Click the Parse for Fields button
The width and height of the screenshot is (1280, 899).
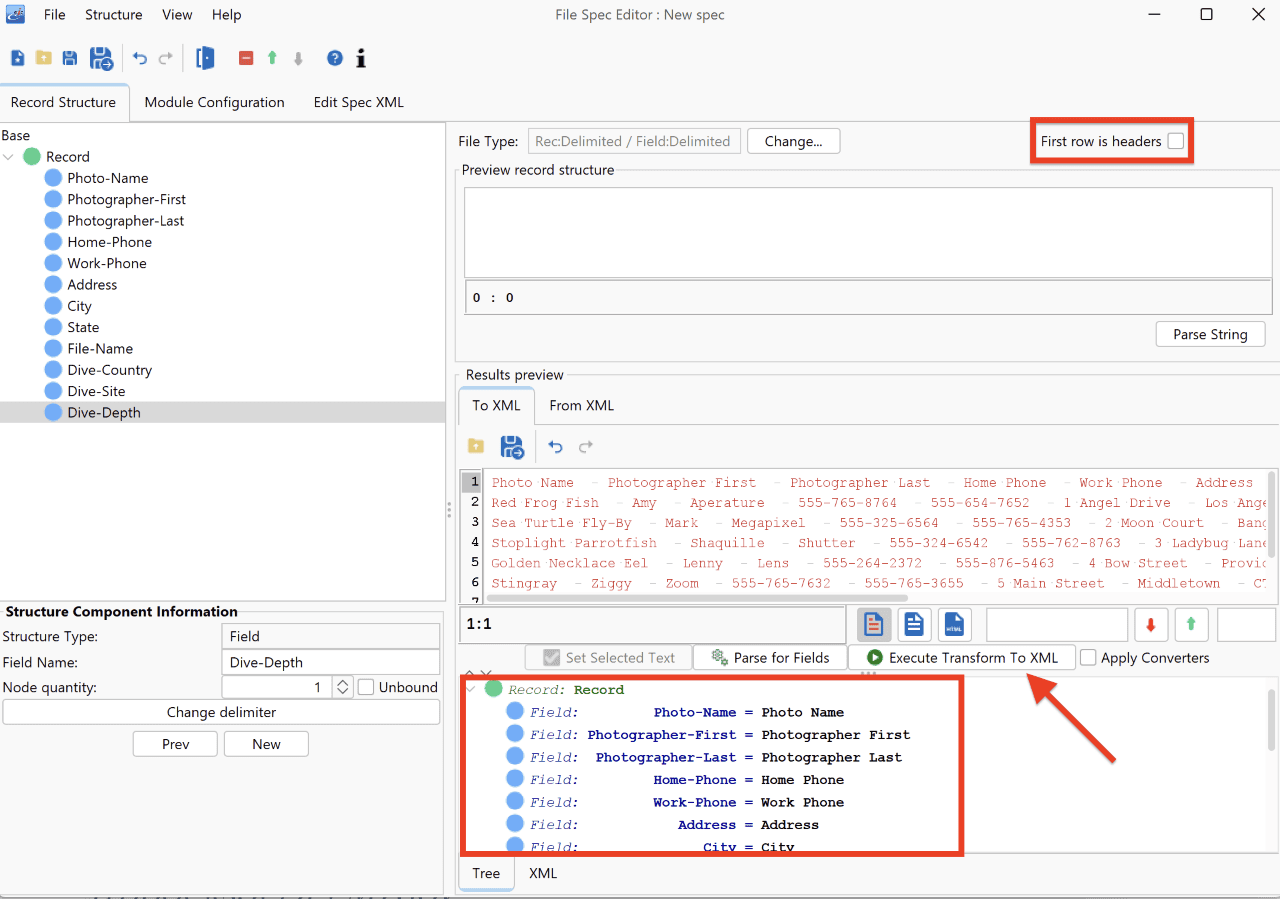click(770, 657)
